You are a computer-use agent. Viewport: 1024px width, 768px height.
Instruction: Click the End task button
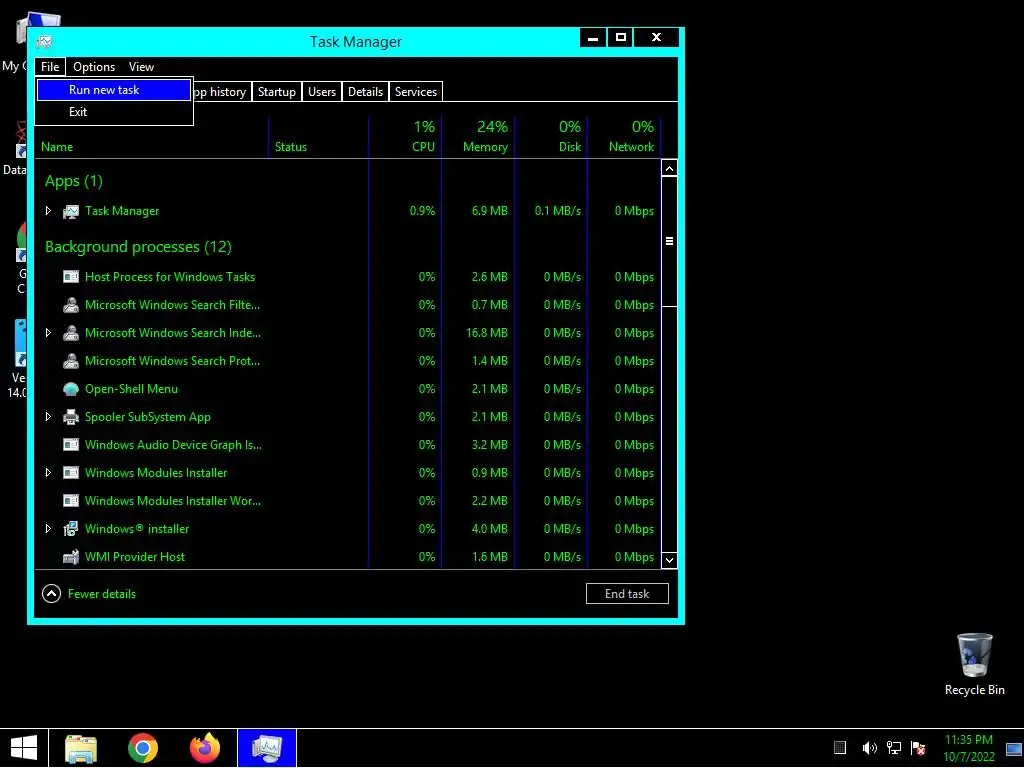pos(627,594)
